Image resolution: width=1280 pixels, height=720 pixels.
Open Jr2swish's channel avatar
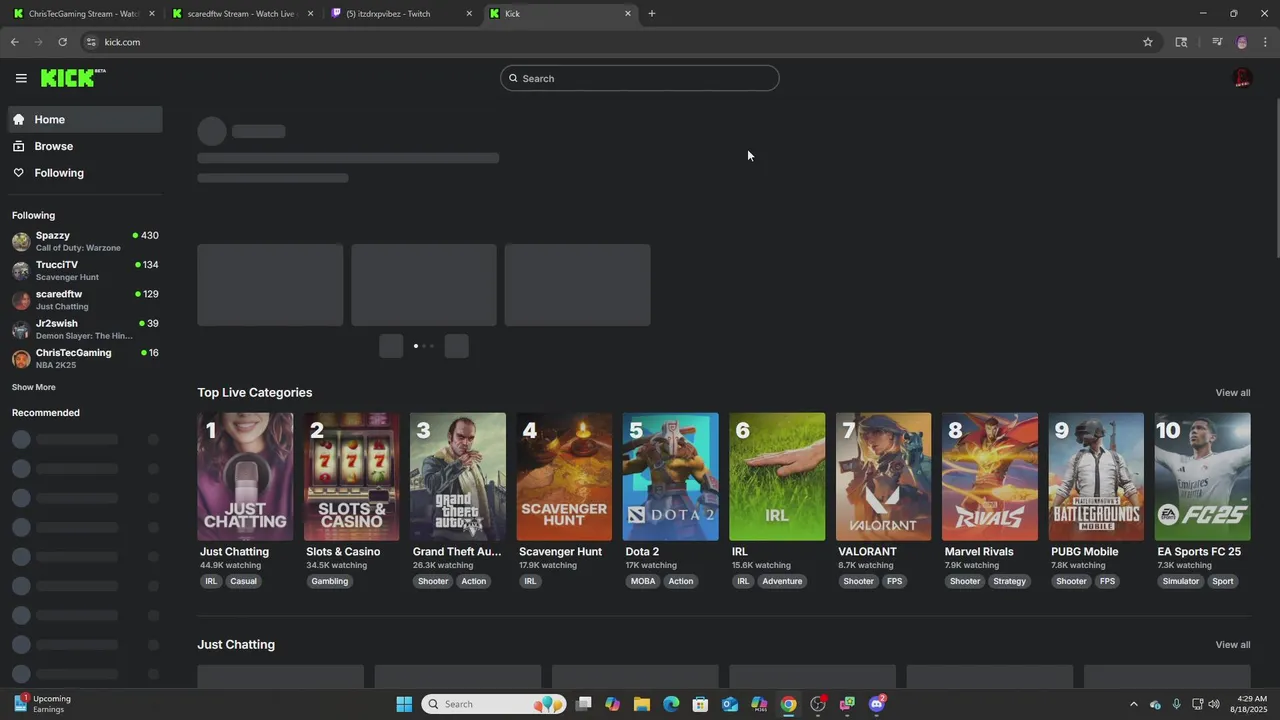(x=21, y=329)
